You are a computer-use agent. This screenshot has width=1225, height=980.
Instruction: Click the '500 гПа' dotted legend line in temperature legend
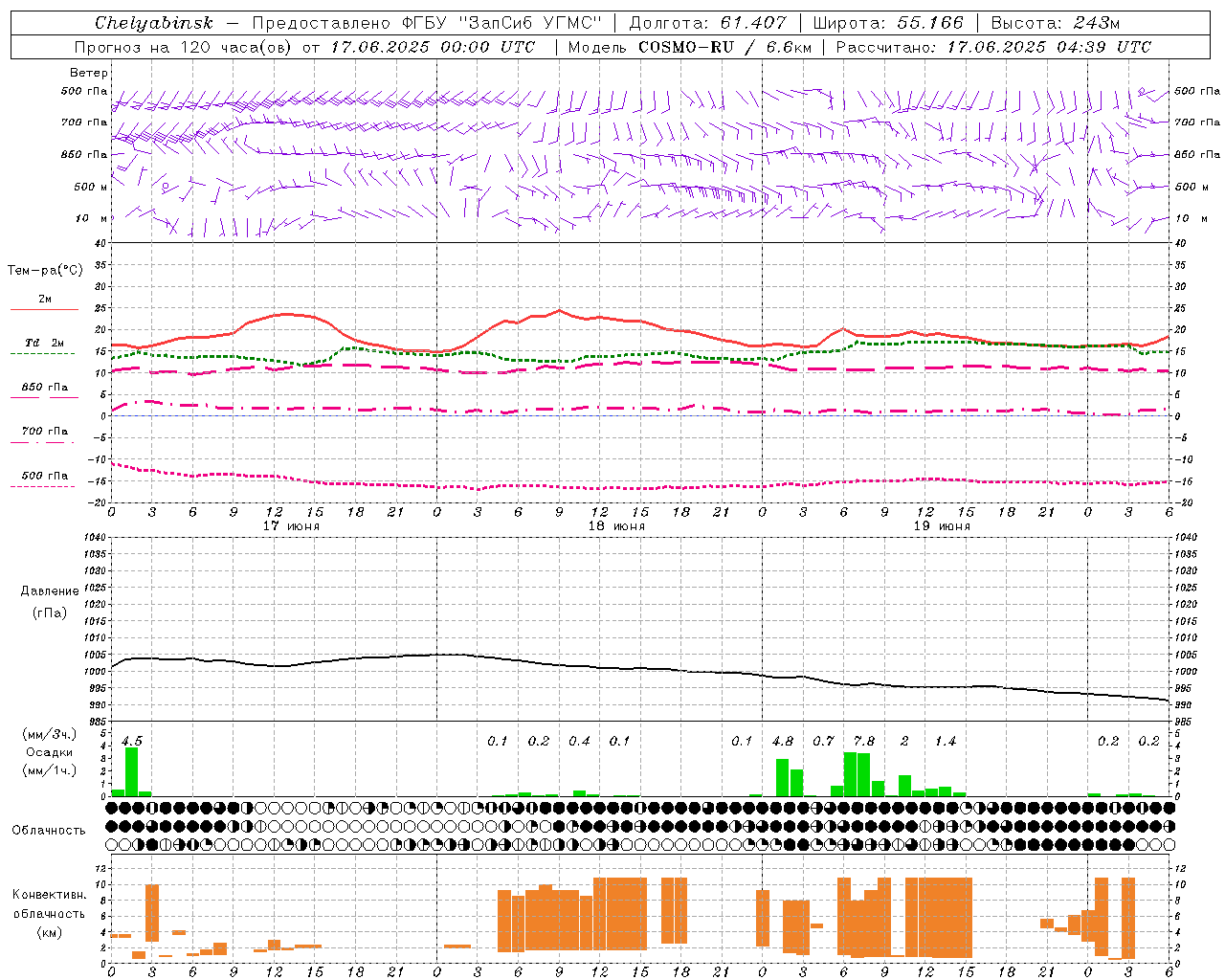coord(42,486)
